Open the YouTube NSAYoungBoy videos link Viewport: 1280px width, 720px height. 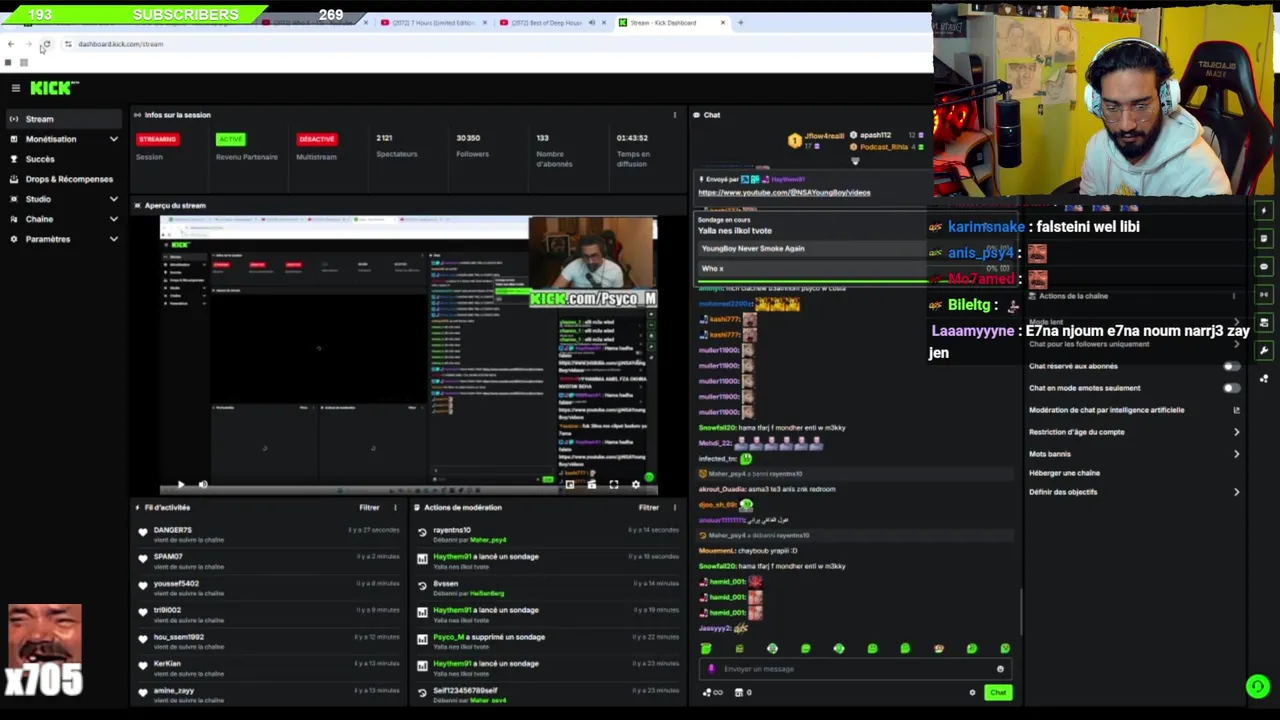coord(784,193)
